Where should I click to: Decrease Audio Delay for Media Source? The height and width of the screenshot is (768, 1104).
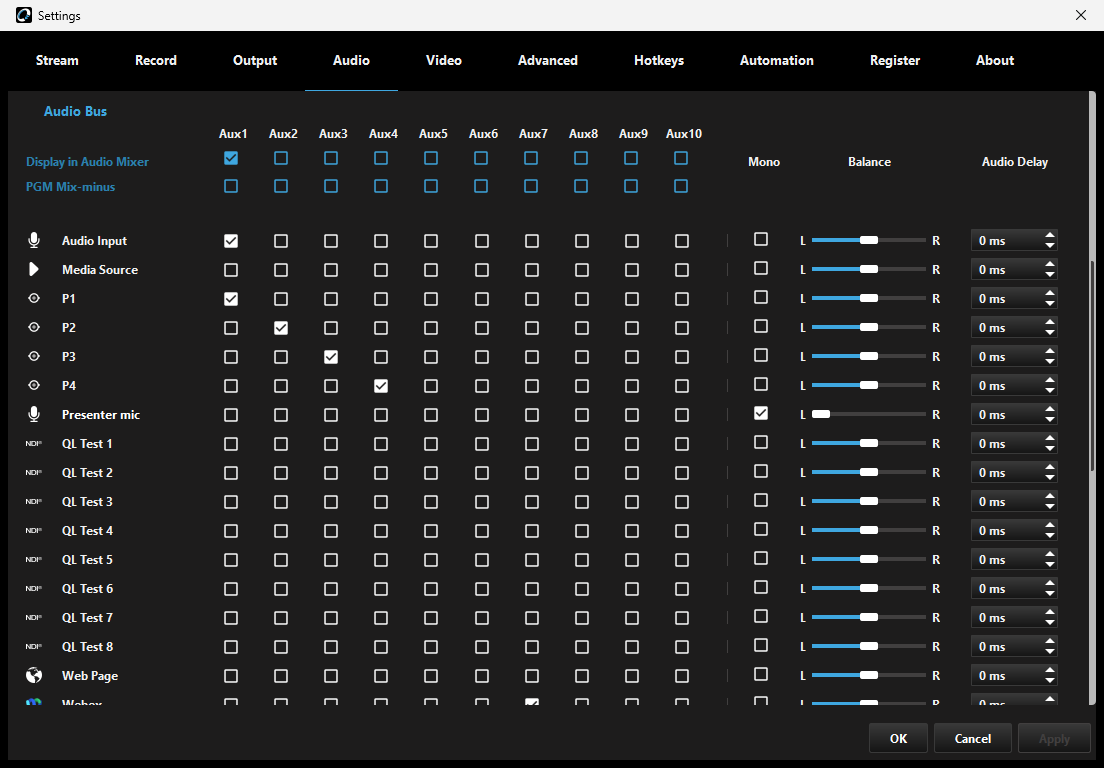(x=1050, y=275)
